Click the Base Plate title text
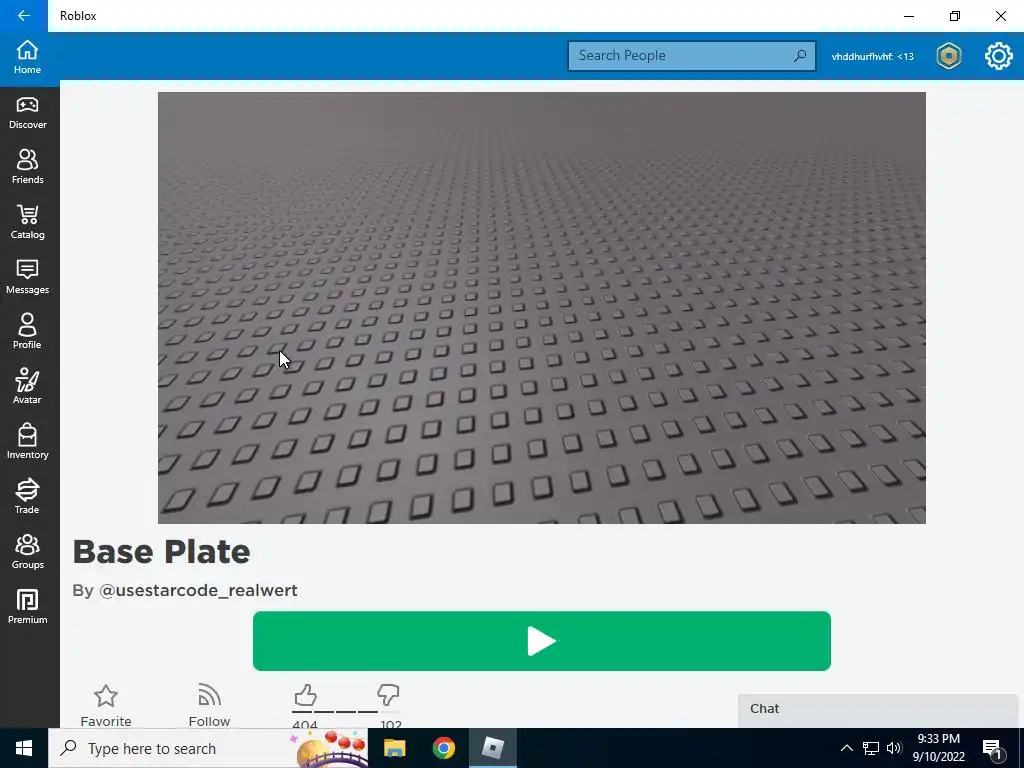 point(161,552)
